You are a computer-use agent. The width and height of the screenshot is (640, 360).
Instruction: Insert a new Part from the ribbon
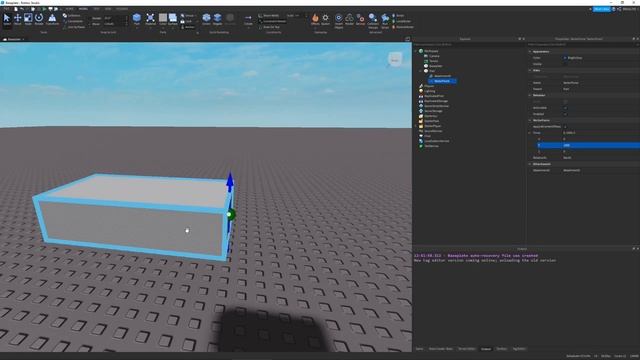click(x=137, y=19)
